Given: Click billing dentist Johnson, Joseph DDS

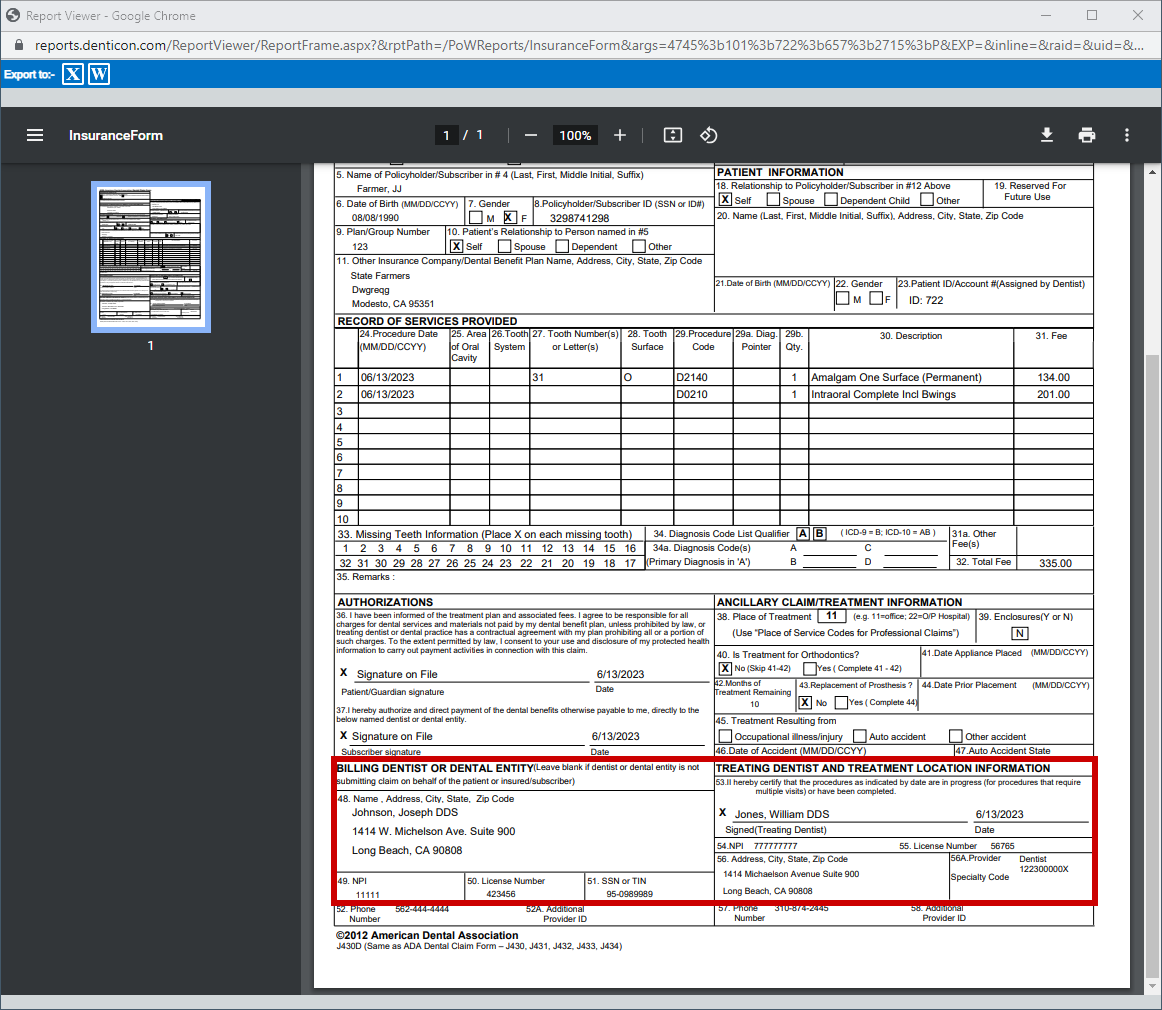Looking at the screenshot, I should pyautogui.click(x=405, y=812).
